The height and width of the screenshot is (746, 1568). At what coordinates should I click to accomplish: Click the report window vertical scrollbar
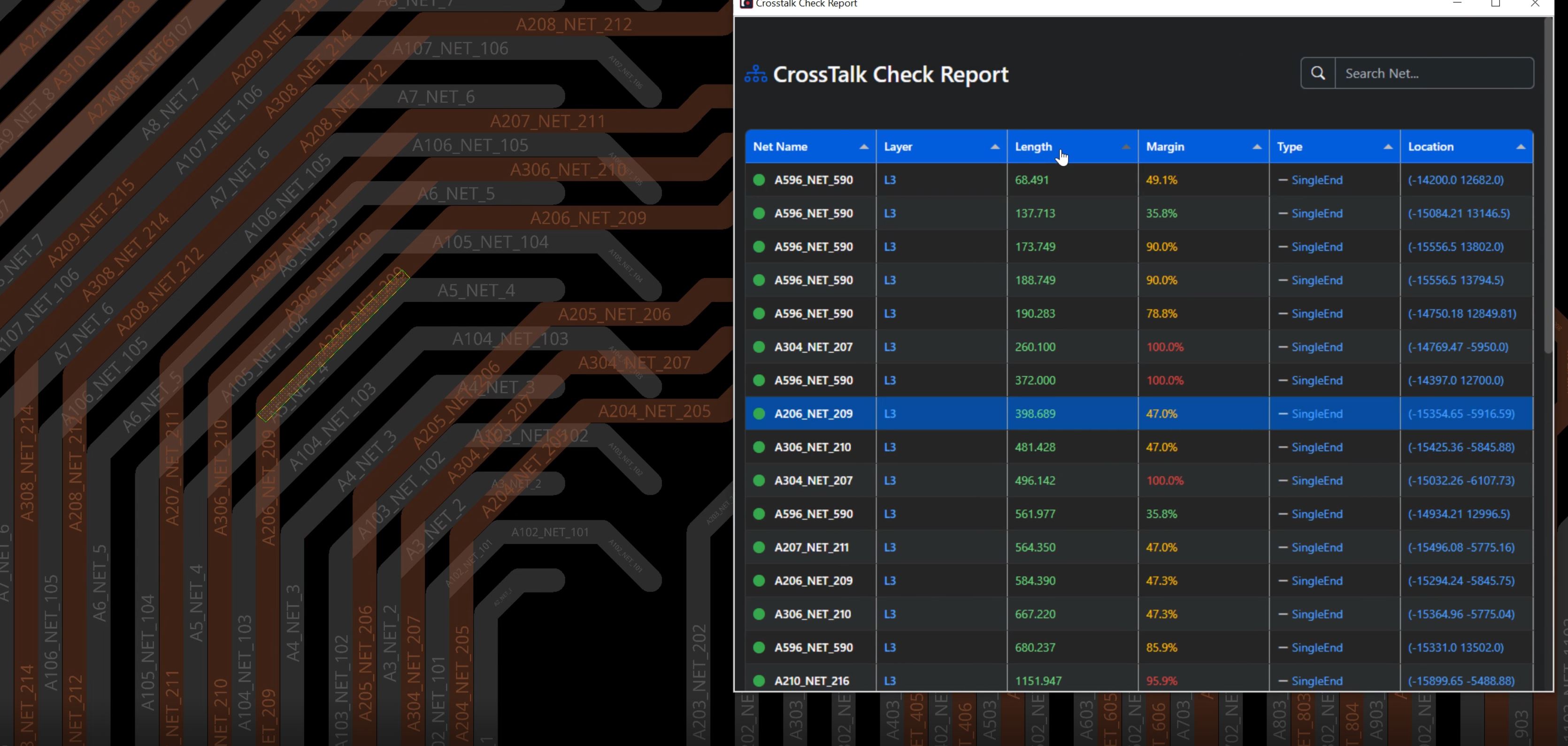click(1548, 185)
